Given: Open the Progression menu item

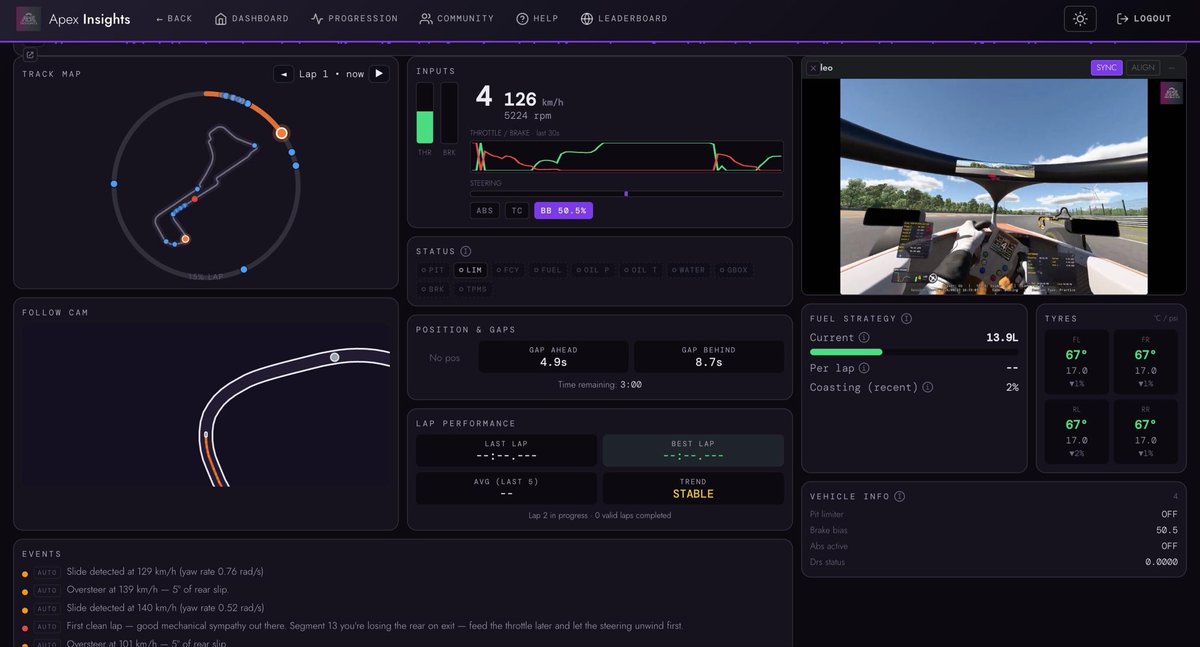Looking at the screenshot, I should click(x=354, y=19).
